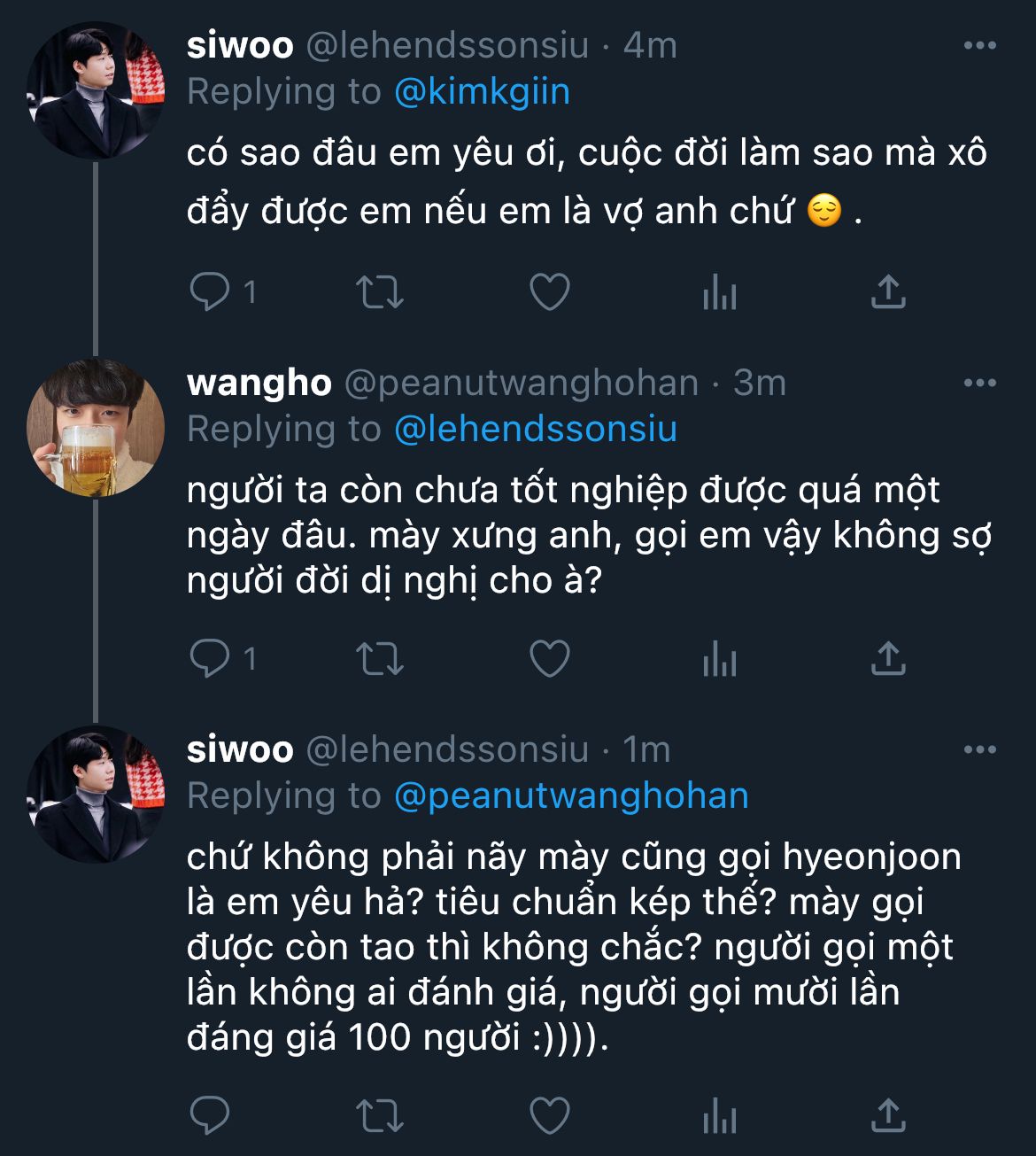Open siwoo's avatar on the first tweet
This screenshot has width=1036, height=1156.
[x=96, y=90]
